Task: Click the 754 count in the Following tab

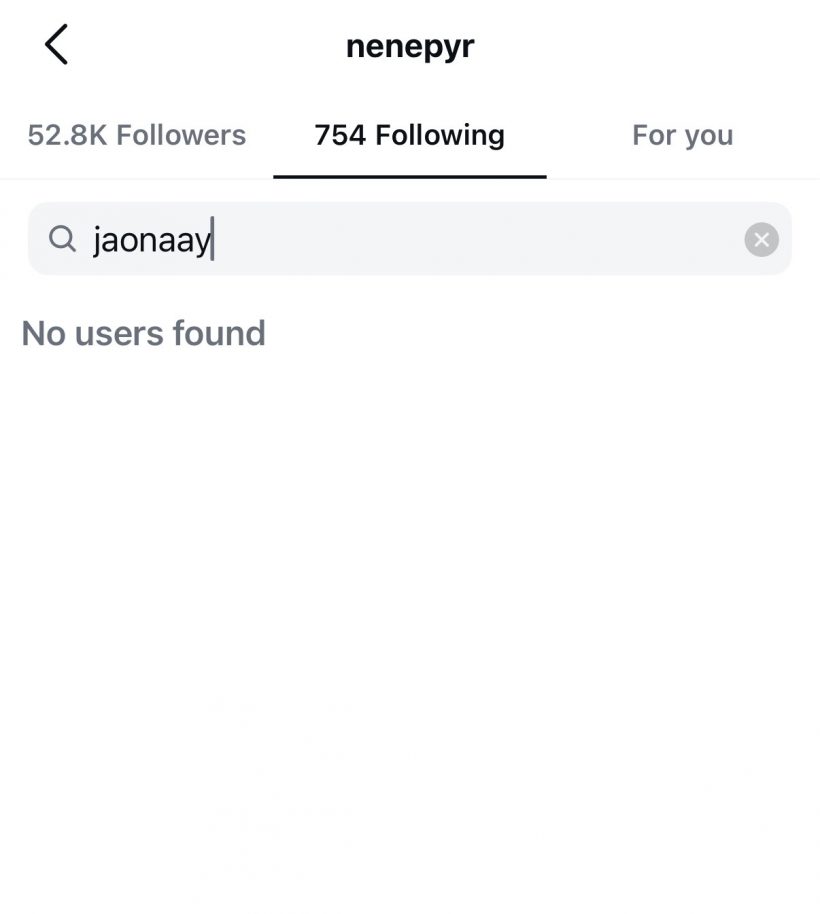Action: coord(340,135)
